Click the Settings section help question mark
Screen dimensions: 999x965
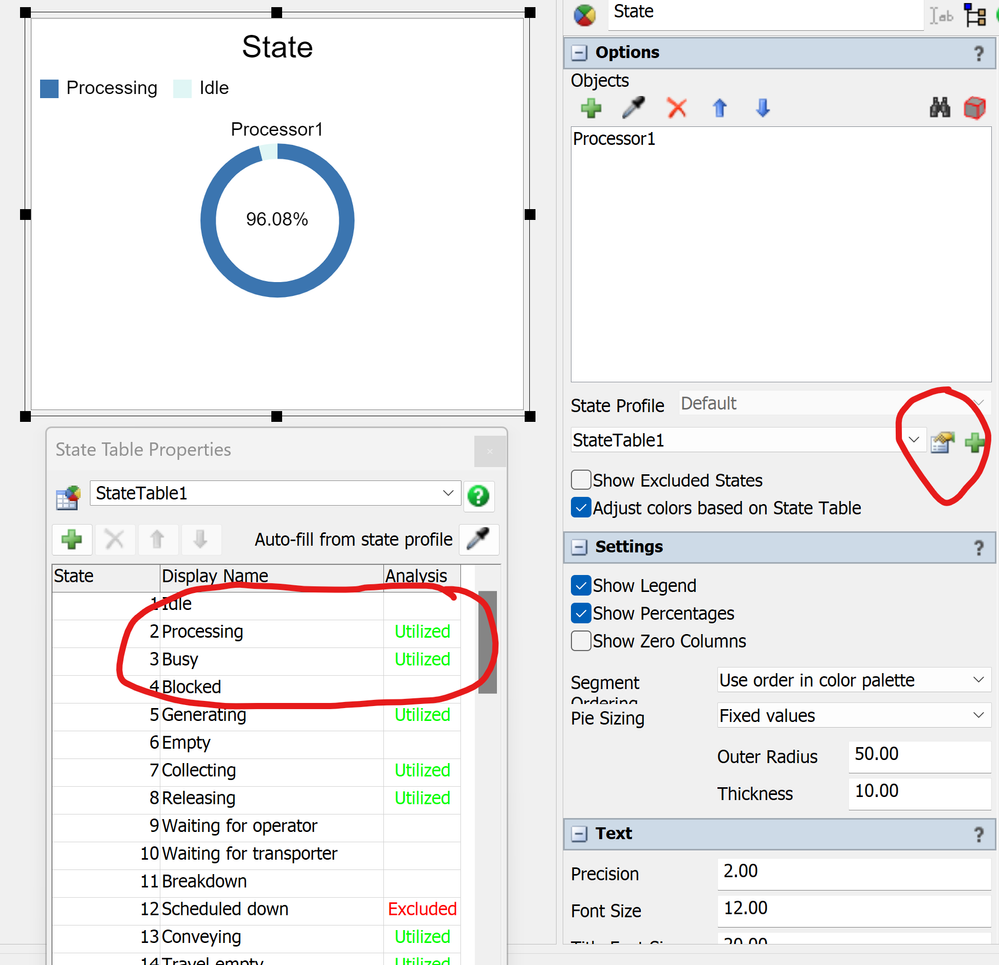click(979, 548)
